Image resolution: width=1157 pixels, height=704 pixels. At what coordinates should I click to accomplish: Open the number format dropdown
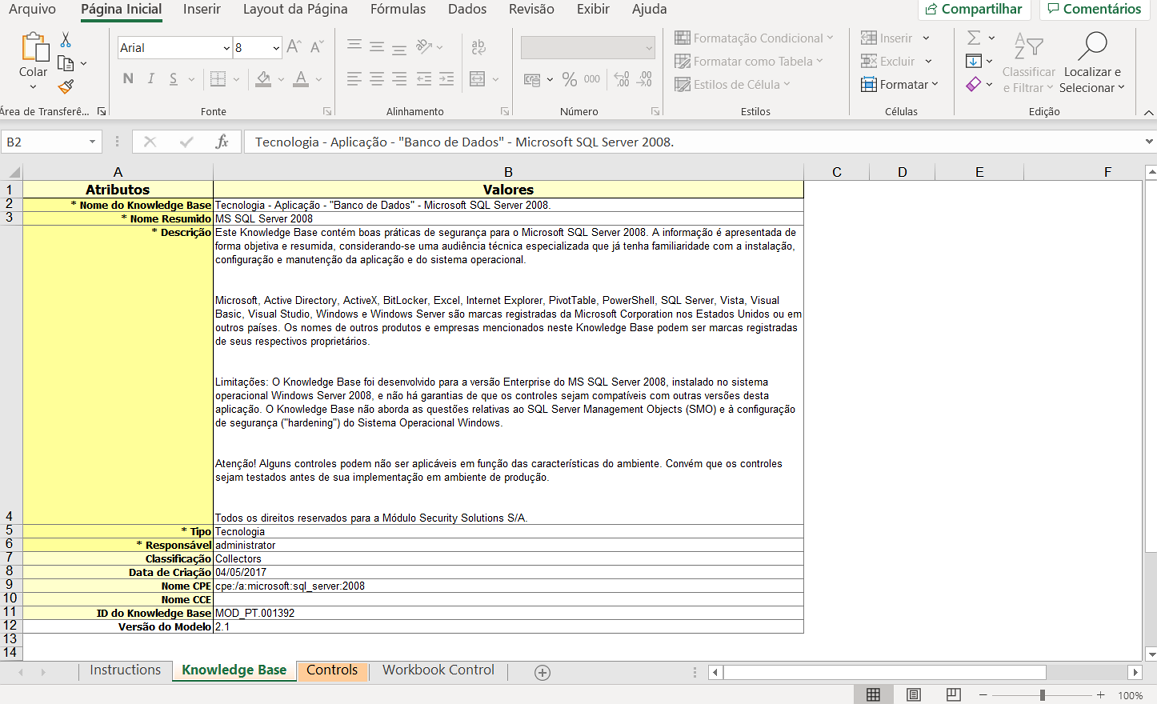click(x=649, y=48)
